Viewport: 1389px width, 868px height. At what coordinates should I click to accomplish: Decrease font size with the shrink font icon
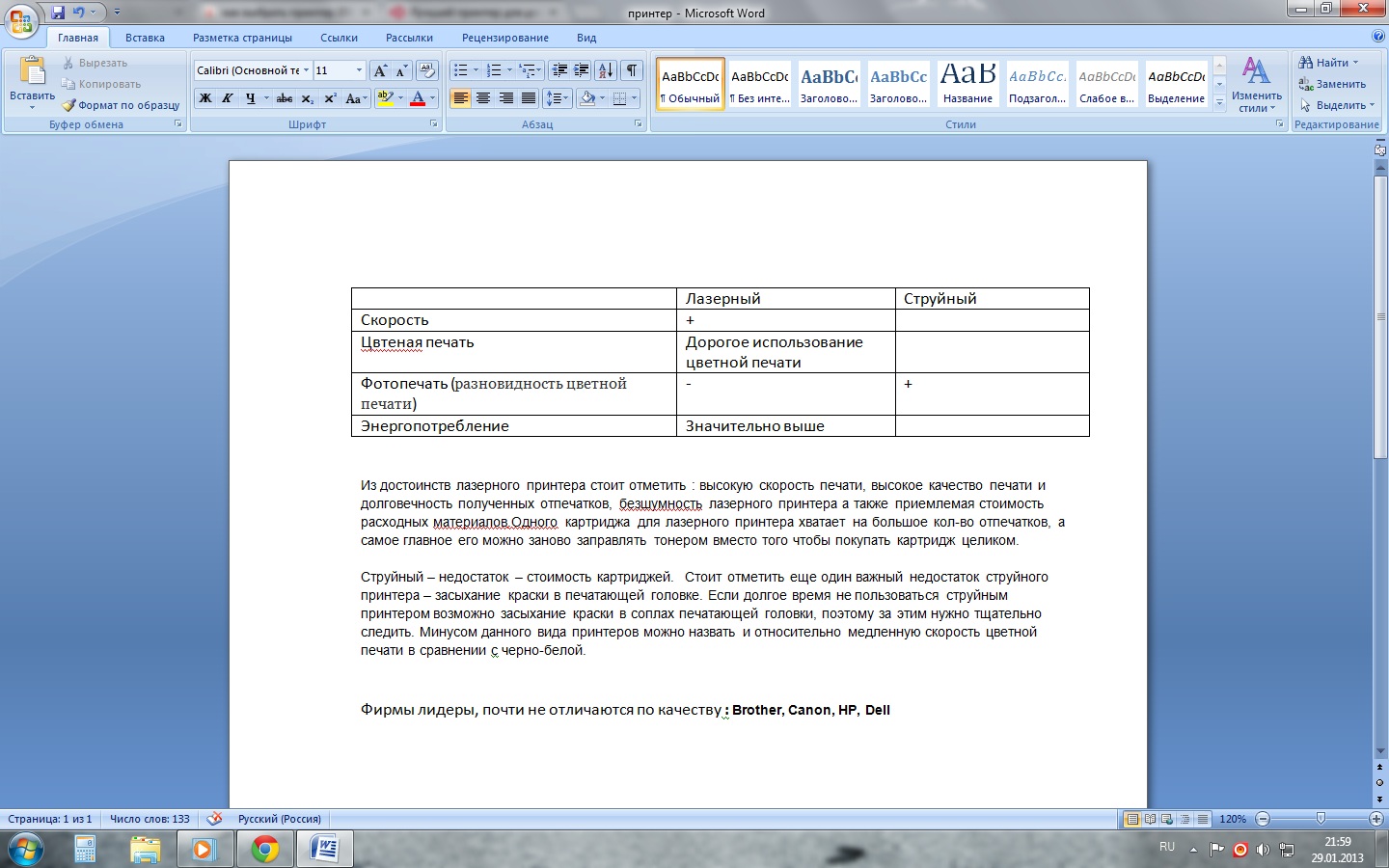click(401, 70)
